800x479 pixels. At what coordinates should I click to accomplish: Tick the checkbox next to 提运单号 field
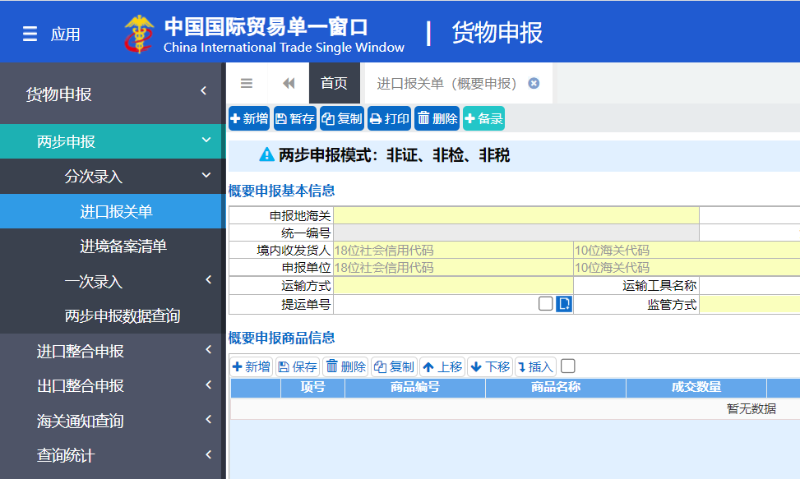tap(545, 304)
